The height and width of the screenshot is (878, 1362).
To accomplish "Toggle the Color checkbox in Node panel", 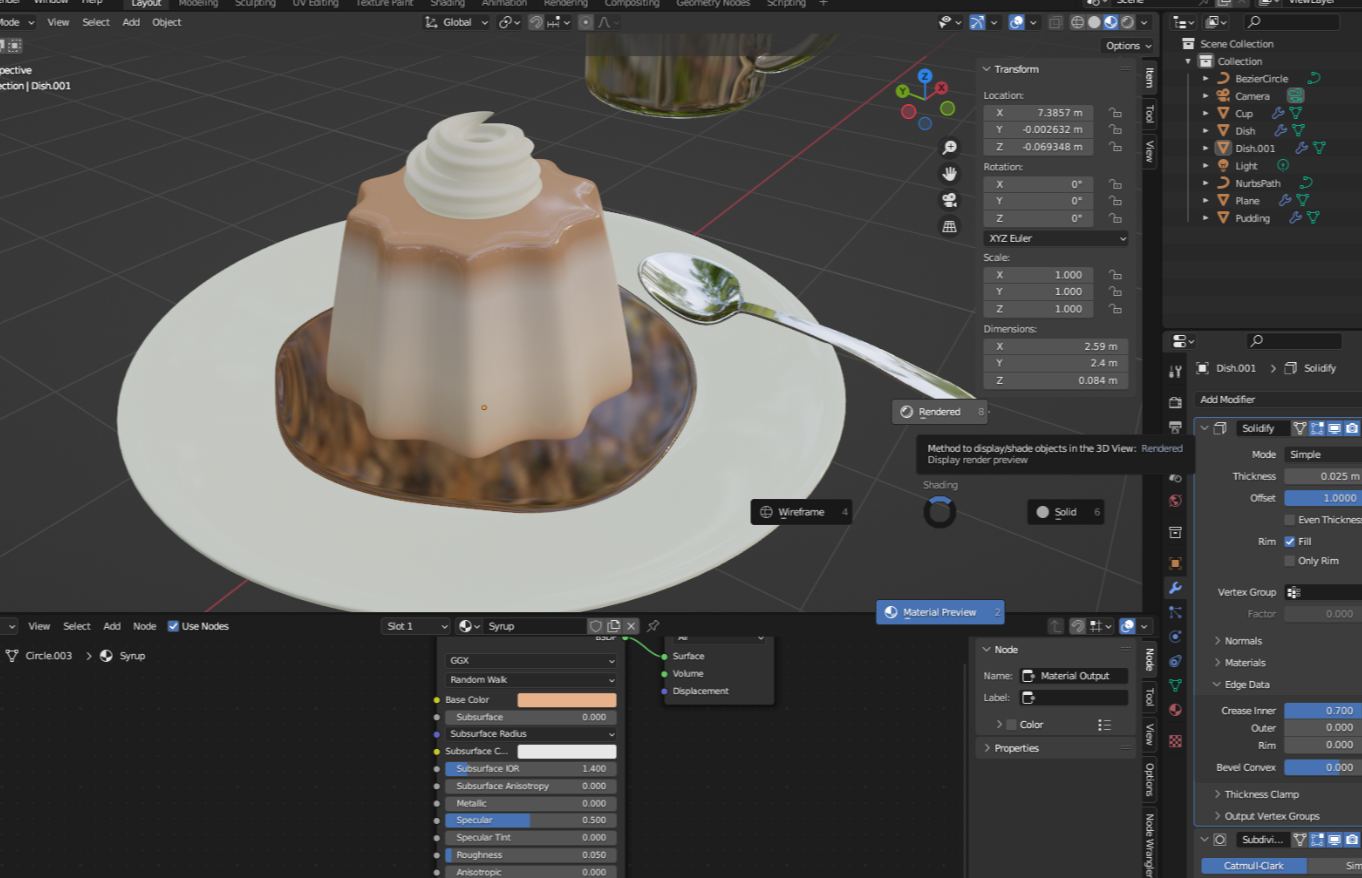I will click(1011, 725).
